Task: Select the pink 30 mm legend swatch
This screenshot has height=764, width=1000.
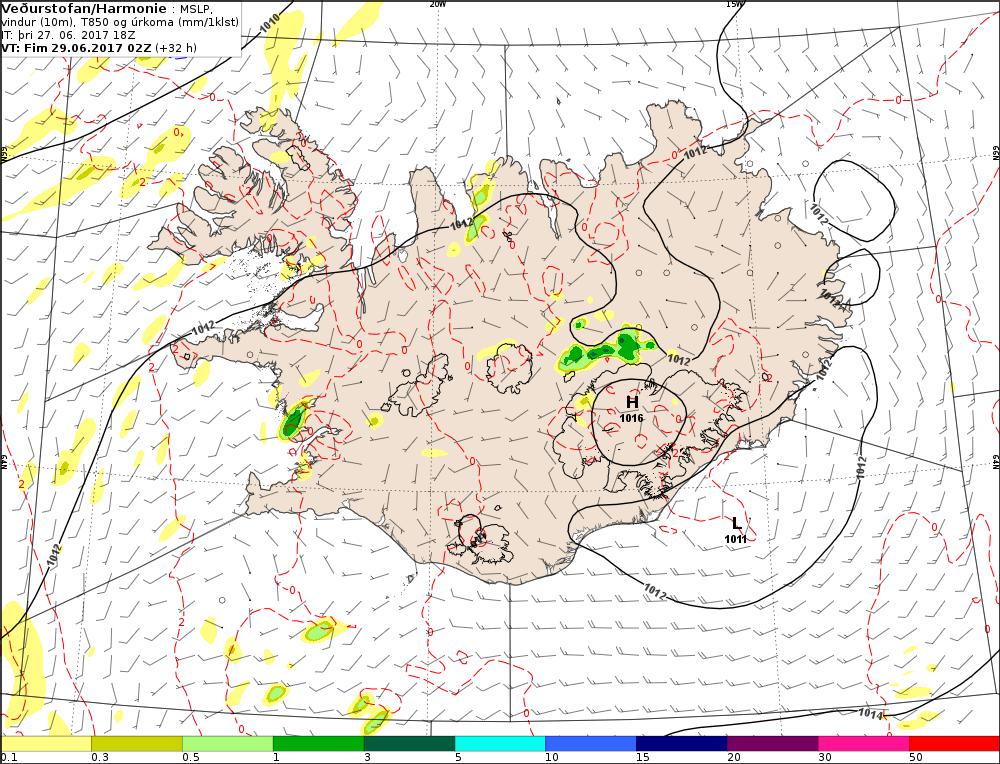Action: tap(864, 744)
